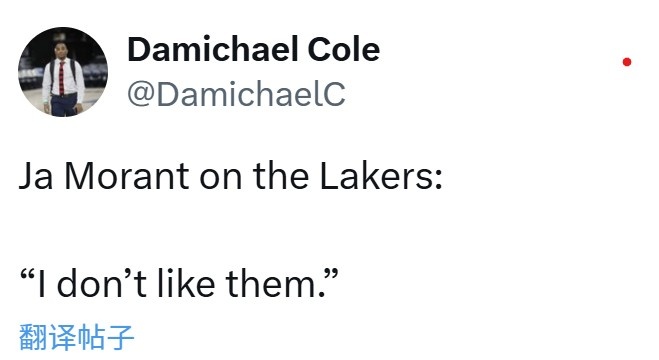This screenshot has height=360, width=659.
Task: Click the word 'Morant' in the tweet
Action: 127,176
